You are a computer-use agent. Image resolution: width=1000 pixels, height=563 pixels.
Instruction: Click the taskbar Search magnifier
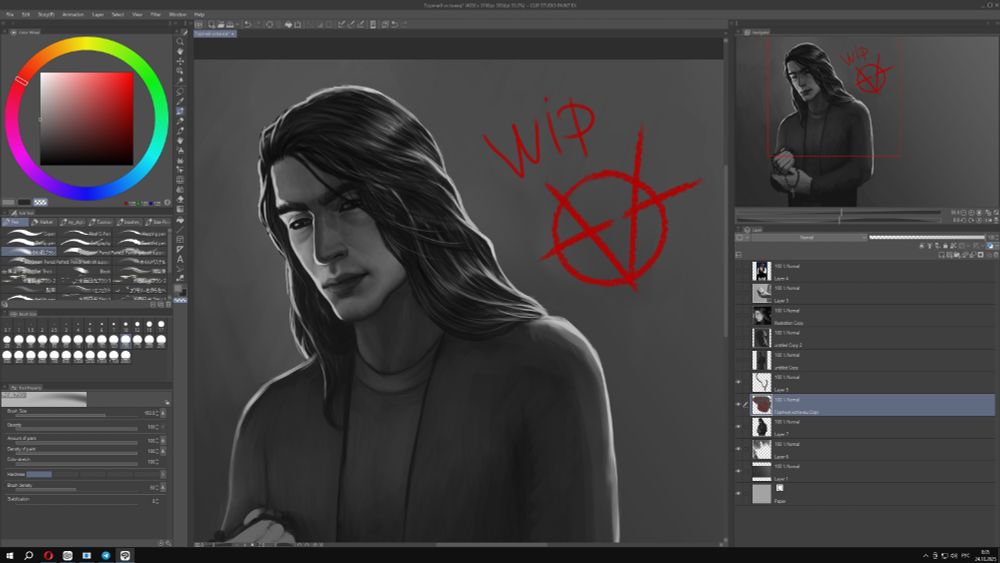pos(29,555)
